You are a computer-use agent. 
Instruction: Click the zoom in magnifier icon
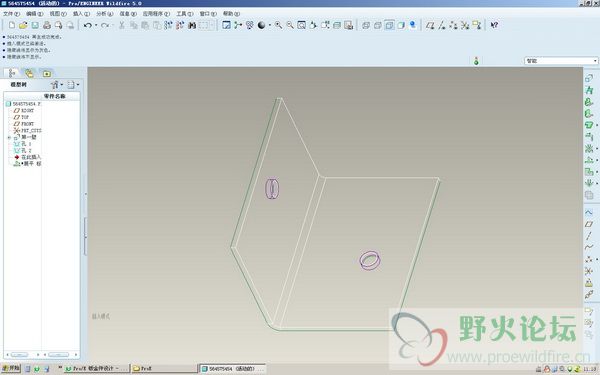[x=278, y=25]
